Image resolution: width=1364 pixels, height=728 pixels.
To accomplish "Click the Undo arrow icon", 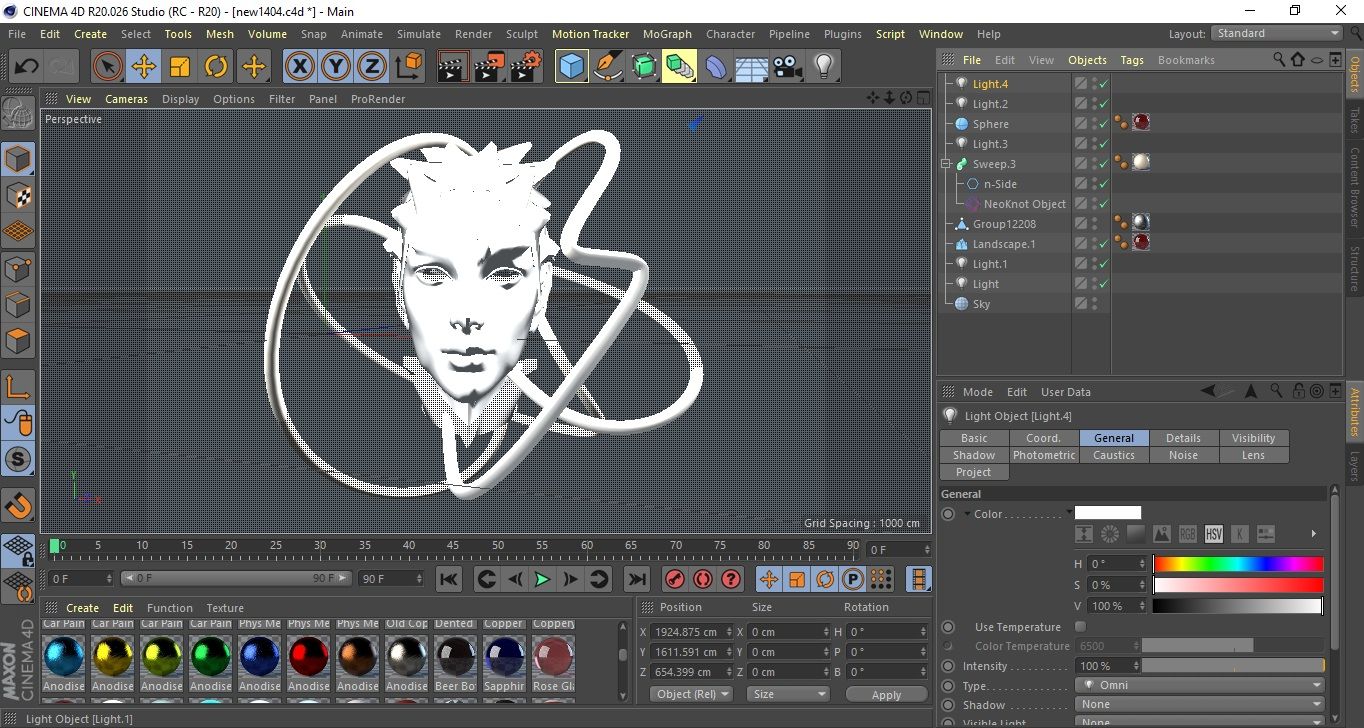I will (x=27, y=67).
